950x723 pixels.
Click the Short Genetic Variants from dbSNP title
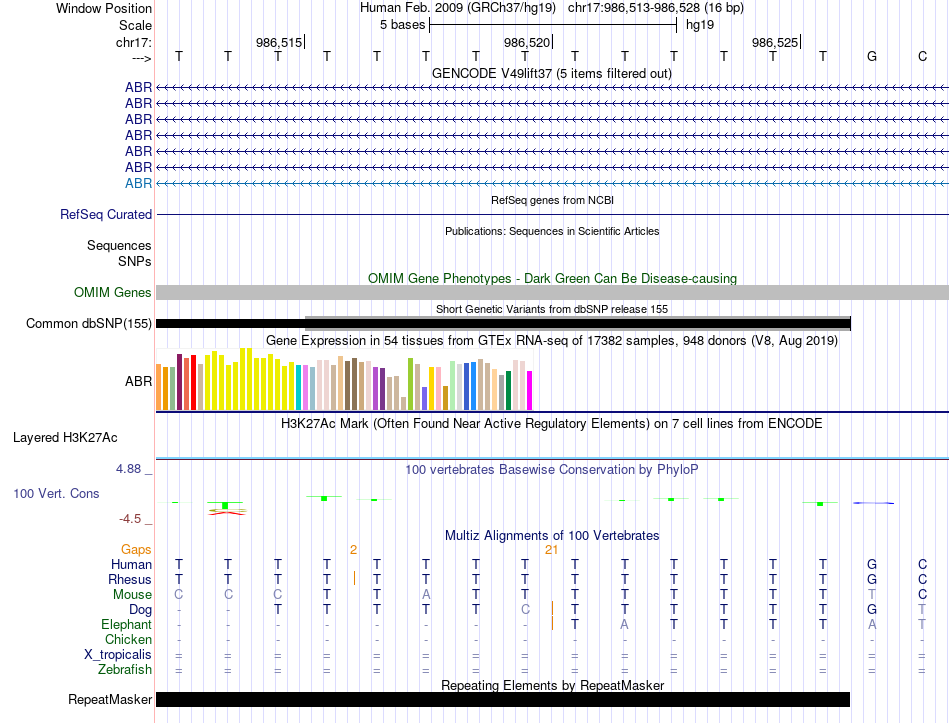coord(552,309)
